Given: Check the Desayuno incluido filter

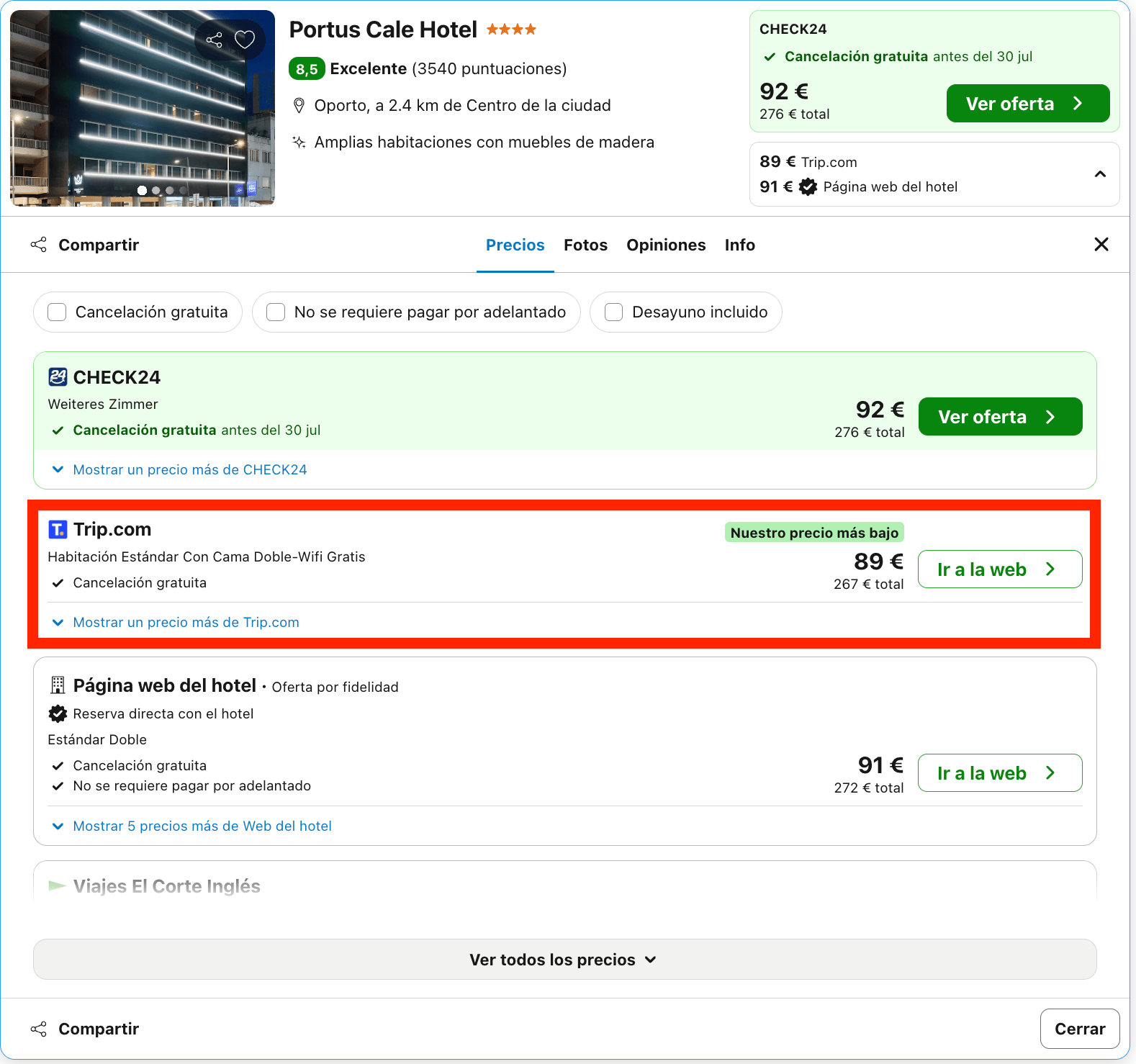Looking at the screenshot, I should 613,312.
